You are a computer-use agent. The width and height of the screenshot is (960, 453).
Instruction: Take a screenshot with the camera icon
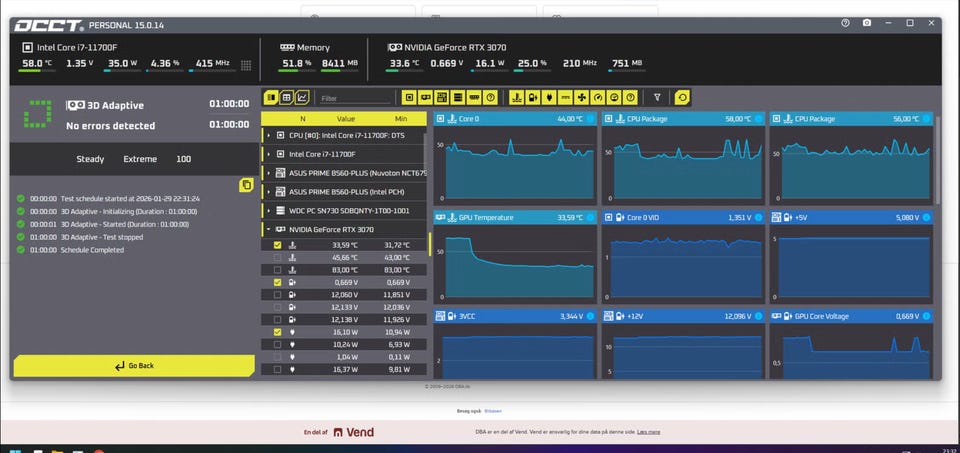click(867, 23)
